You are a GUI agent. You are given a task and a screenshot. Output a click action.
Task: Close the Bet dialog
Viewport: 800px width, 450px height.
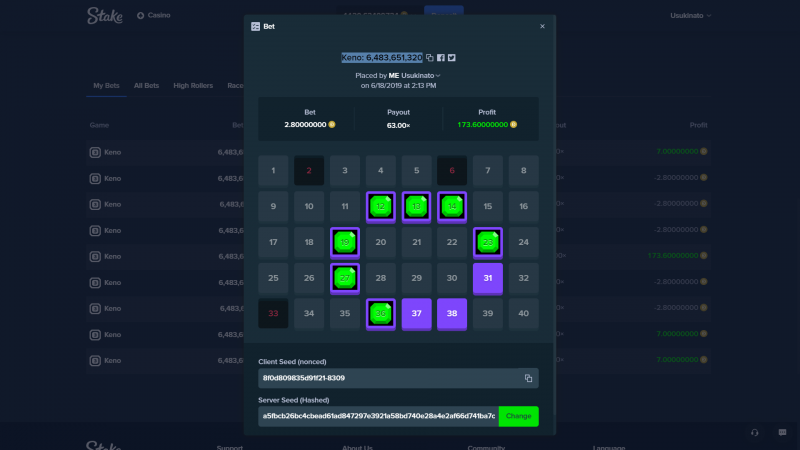(542, 27)
